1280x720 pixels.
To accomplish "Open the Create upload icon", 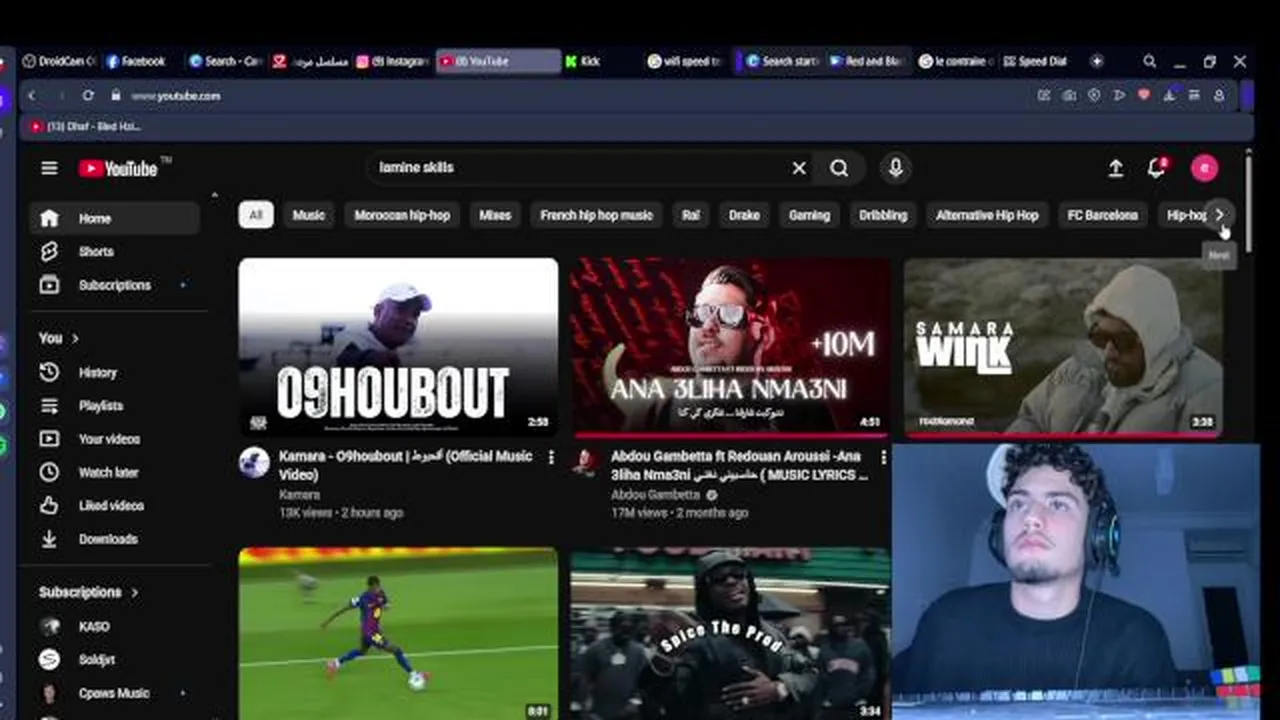I will (1116, 169).
